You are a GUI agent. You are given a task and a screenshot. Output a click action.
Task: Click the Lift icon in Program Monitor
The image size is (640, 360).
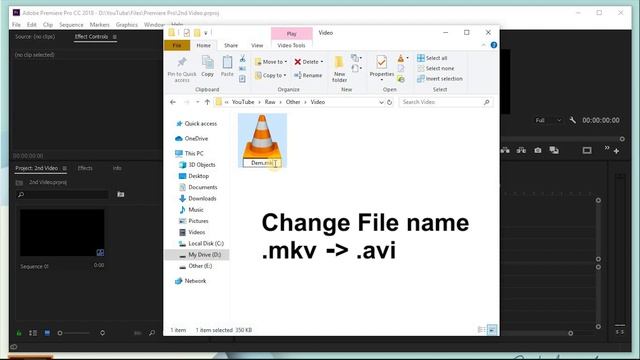[x=505, y=151]
